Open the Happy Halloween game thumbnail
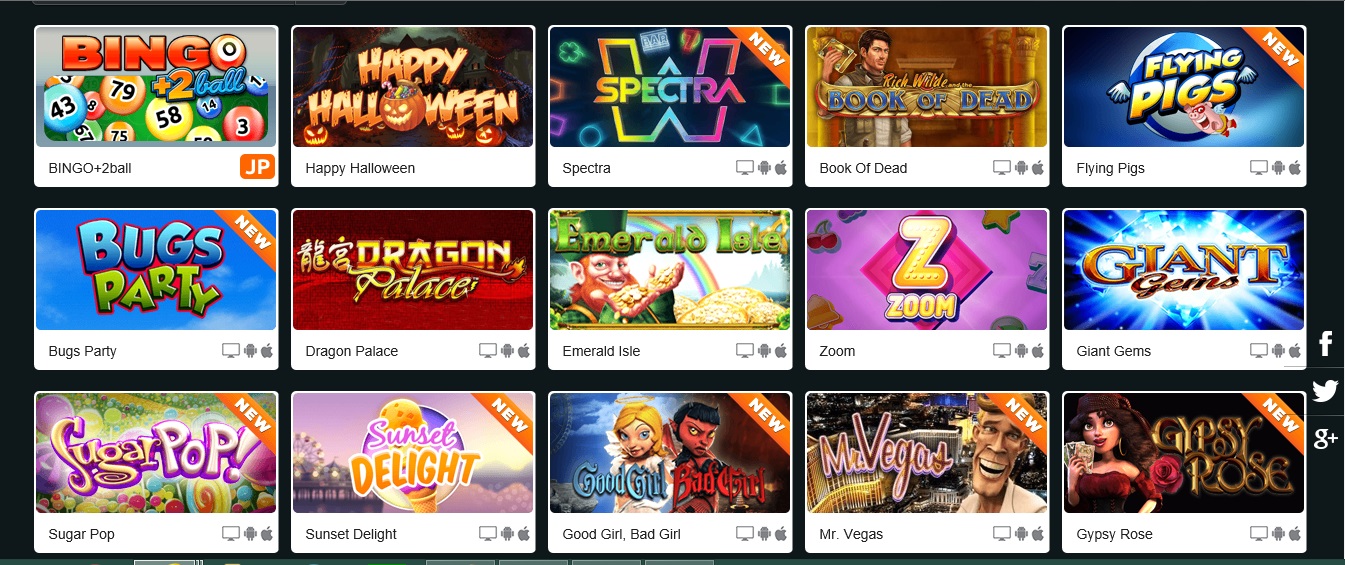1345x565 pixels. 413,88
